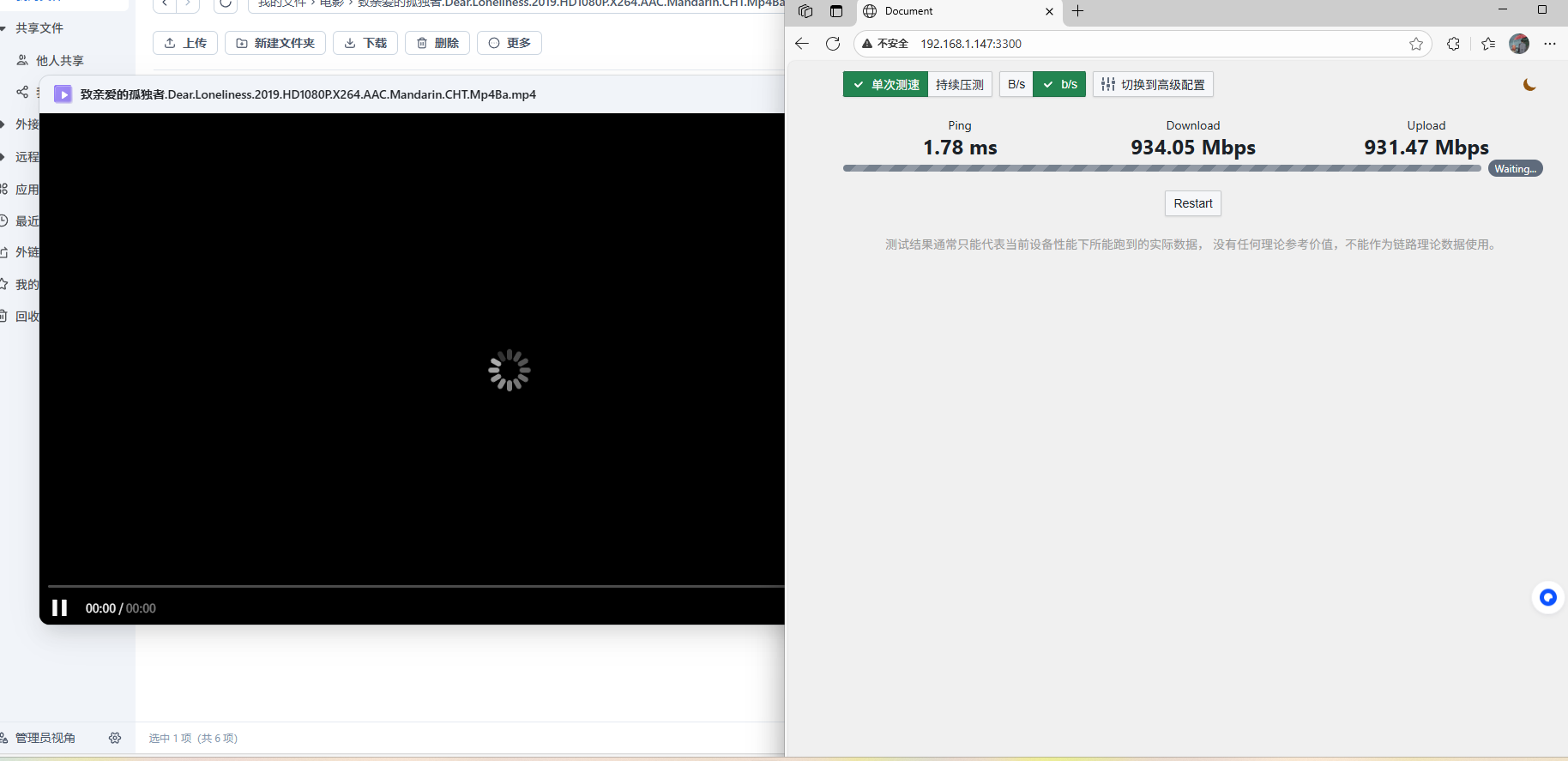Open the 更多 menu in file toolbar

click(510, 43)
